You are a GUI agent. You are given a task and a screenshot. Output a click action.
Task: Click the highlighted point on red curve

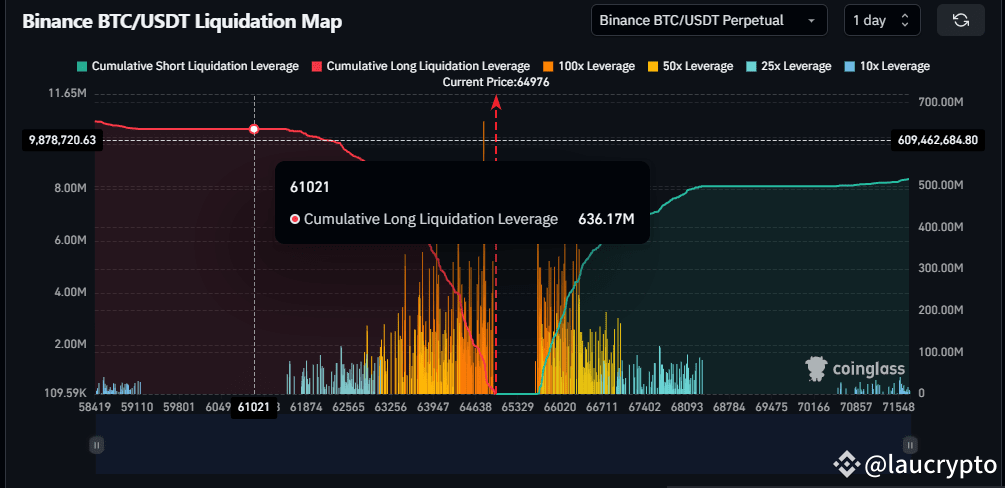point(254,129)
